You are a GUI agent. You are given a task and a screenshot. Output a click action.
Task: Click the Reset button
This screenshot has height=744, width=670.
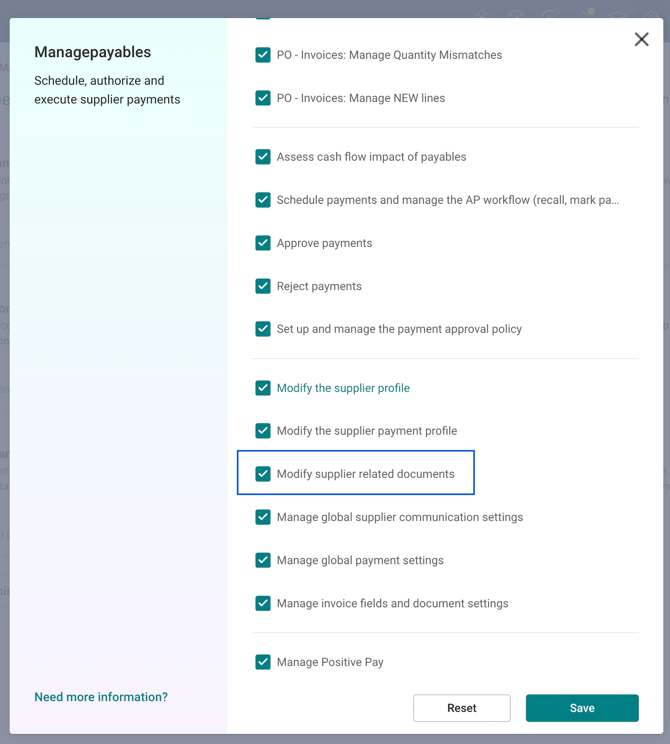click(x=461, y=708)
